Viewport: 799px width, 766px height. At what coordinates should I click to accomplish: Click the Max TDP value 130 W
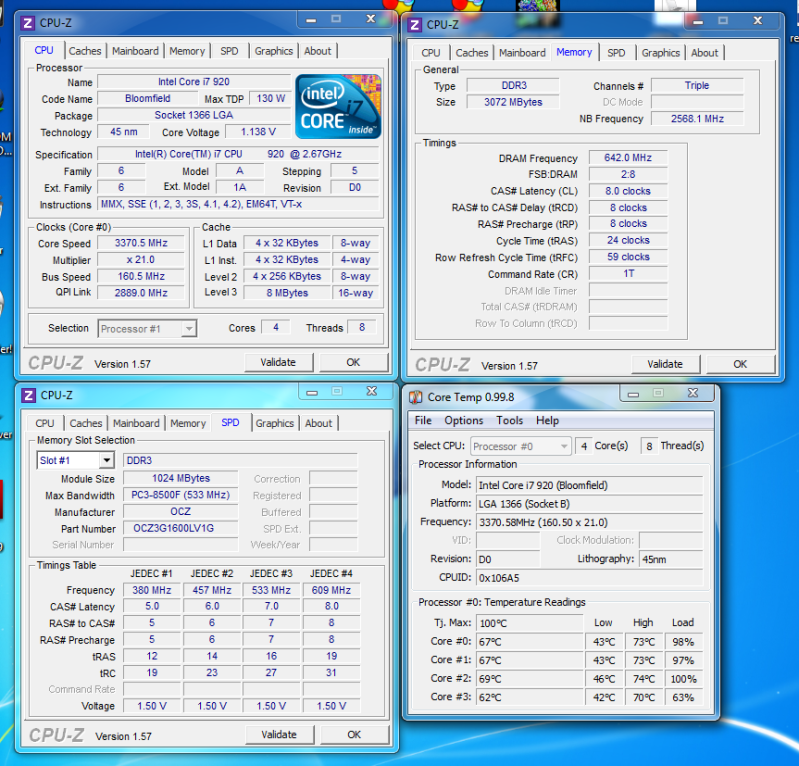pos(271,98)
